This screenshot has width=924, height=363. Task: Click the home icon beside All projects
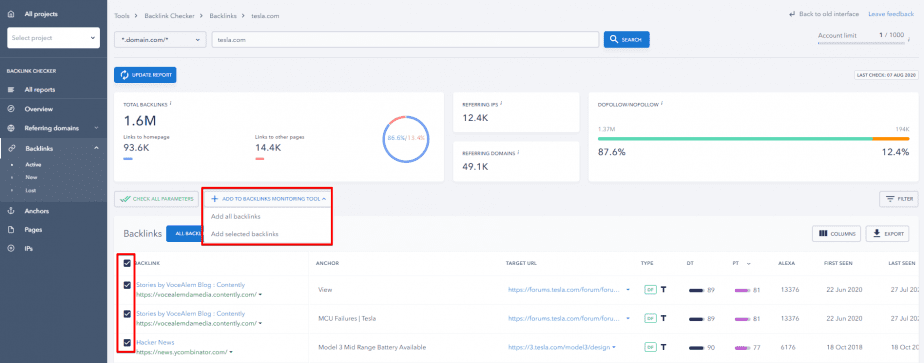pos(11,14)
